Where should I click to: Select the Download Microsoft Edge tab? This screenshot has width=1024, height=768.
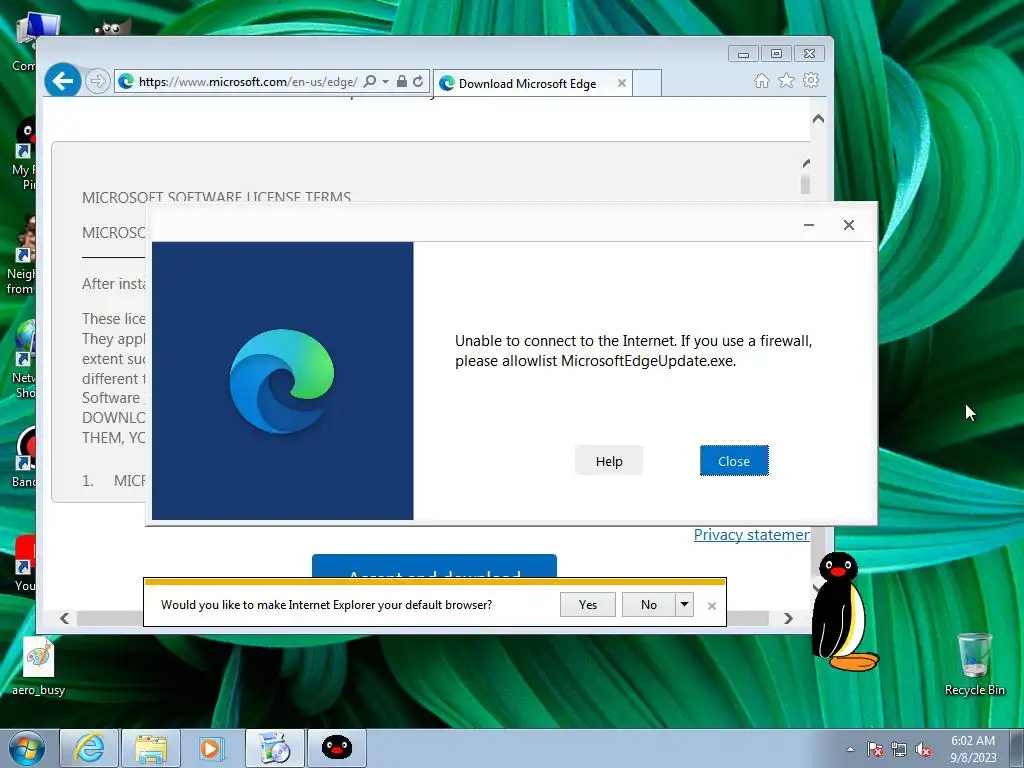532,84
